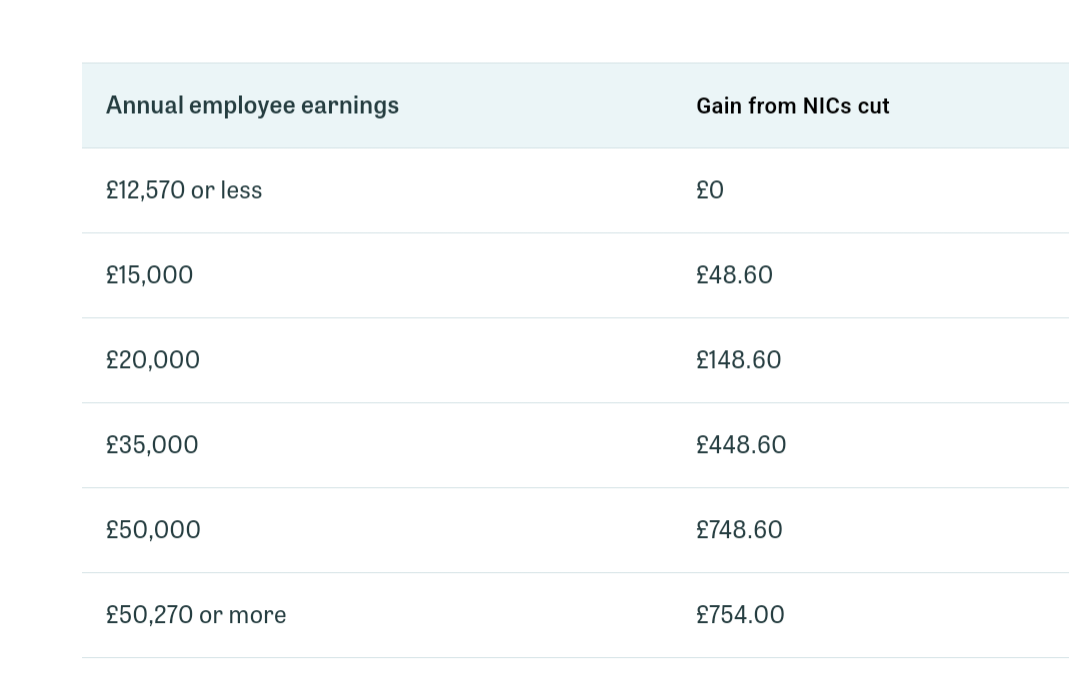Select the £148.60 gain amount
The height and width of the screenshot is (700, 1069).
tap(738, 360)
